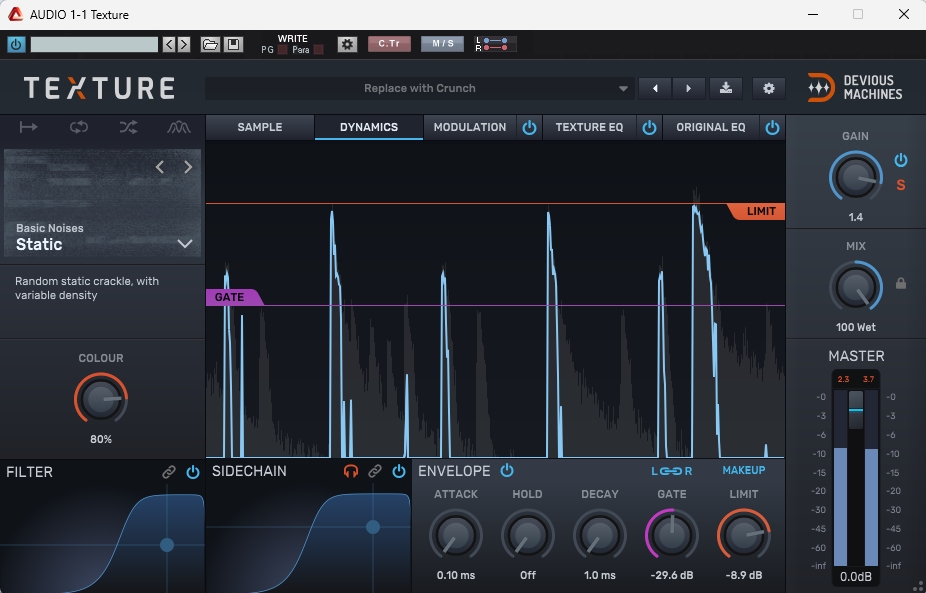926x593 pixels.
Task: Tick the WRITE Para checkbox
Action: (x=318, y=50)
